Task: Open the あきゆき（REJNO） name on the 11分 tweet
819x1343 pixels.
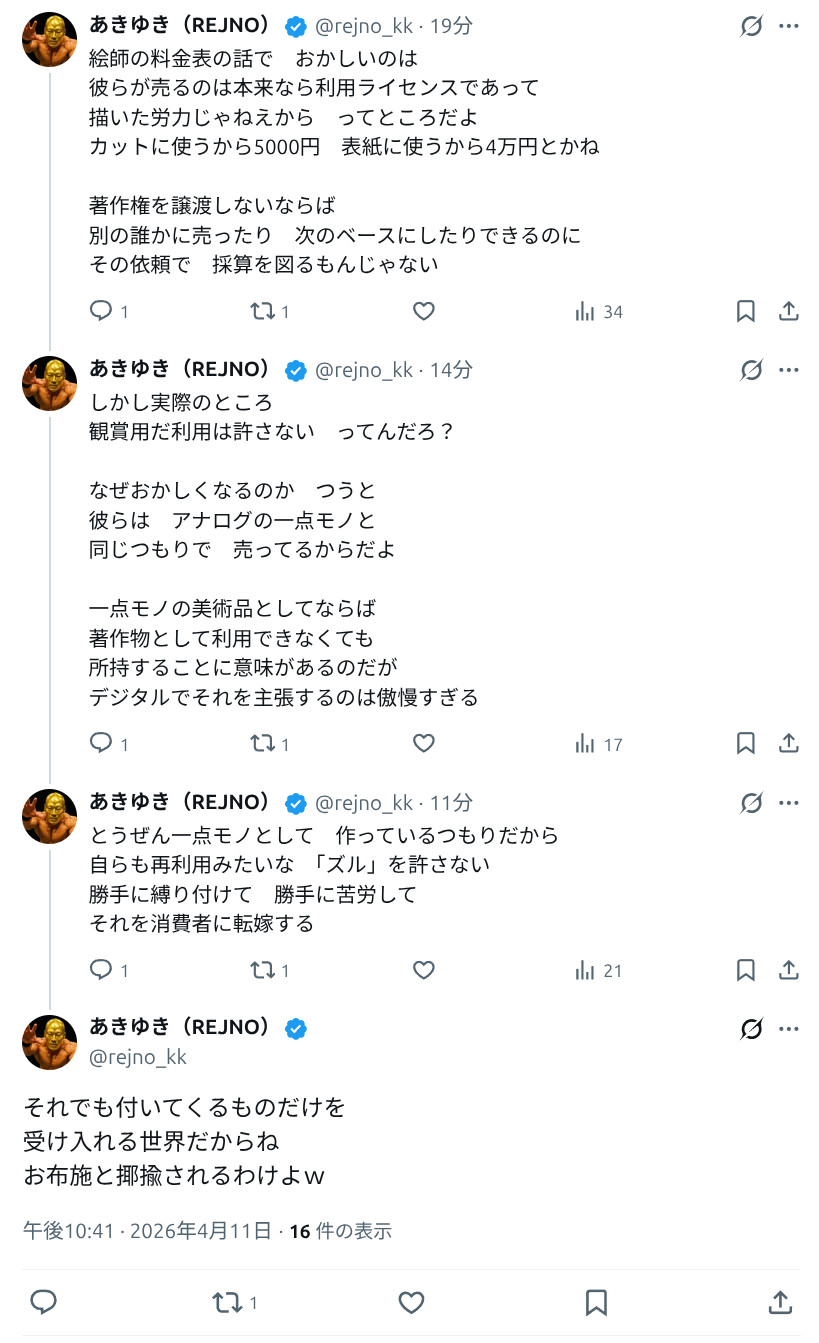Action: [x=182, y=802]
